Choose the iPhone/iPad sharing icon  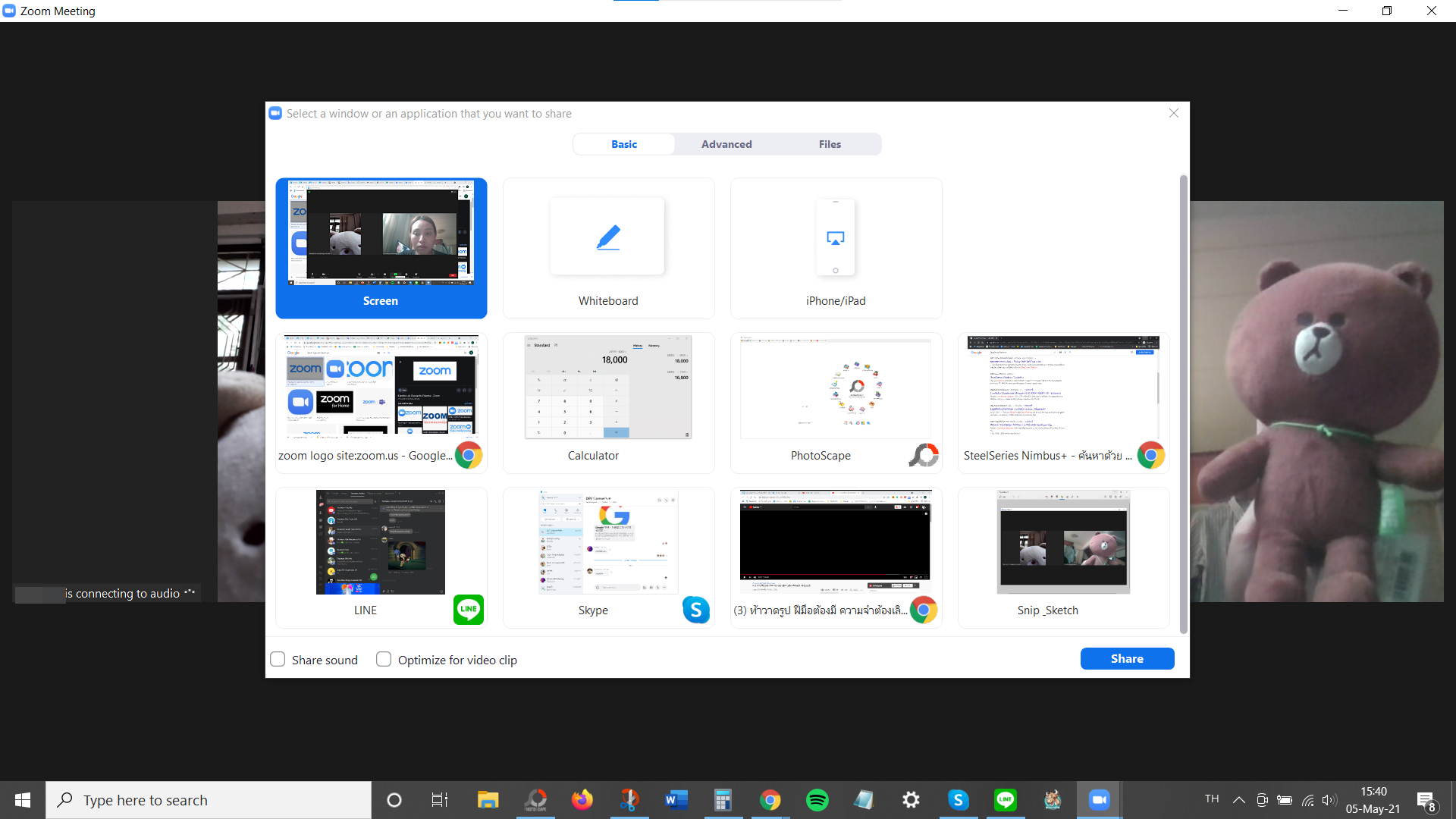[x=835, y=238]
